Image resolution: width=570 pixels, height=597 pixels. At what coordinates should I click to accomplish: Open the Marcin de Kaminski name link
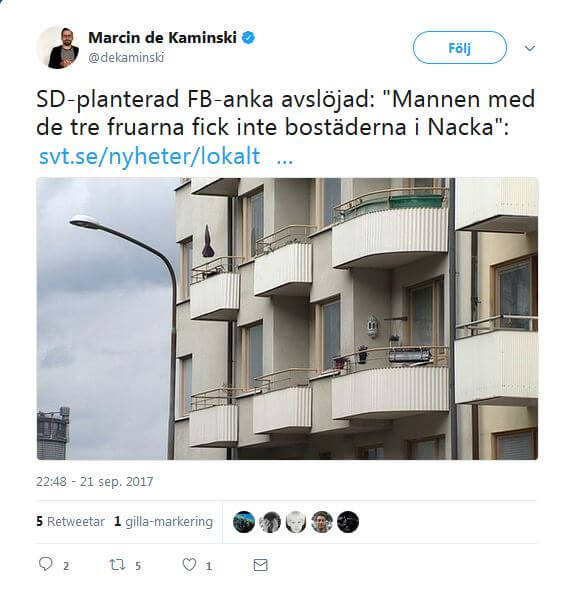163,37
